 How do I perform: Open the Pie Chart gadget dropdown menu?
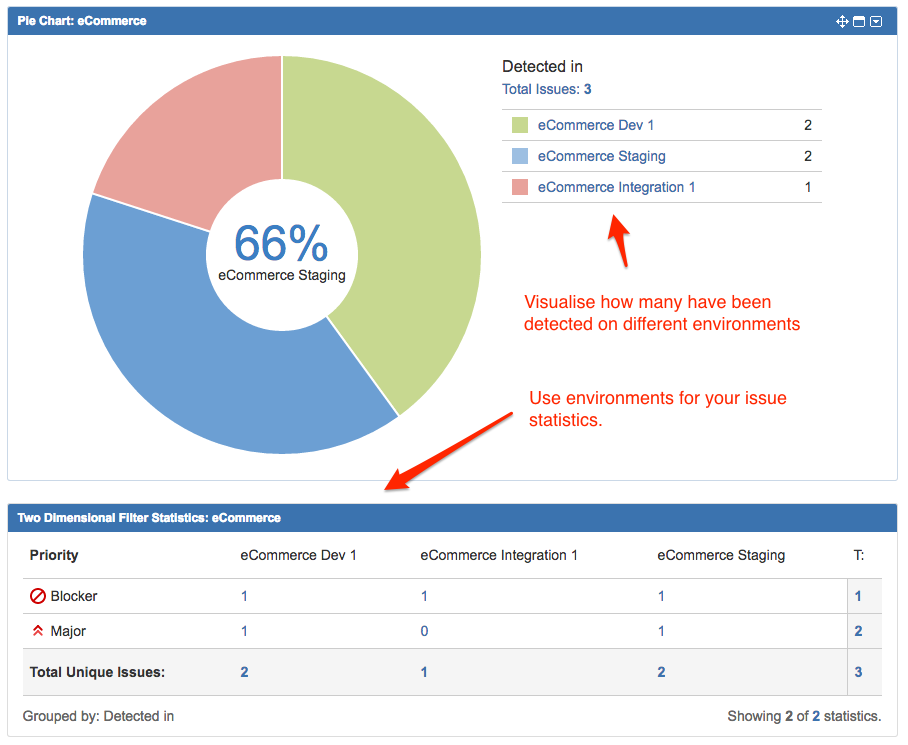(876, 21)
